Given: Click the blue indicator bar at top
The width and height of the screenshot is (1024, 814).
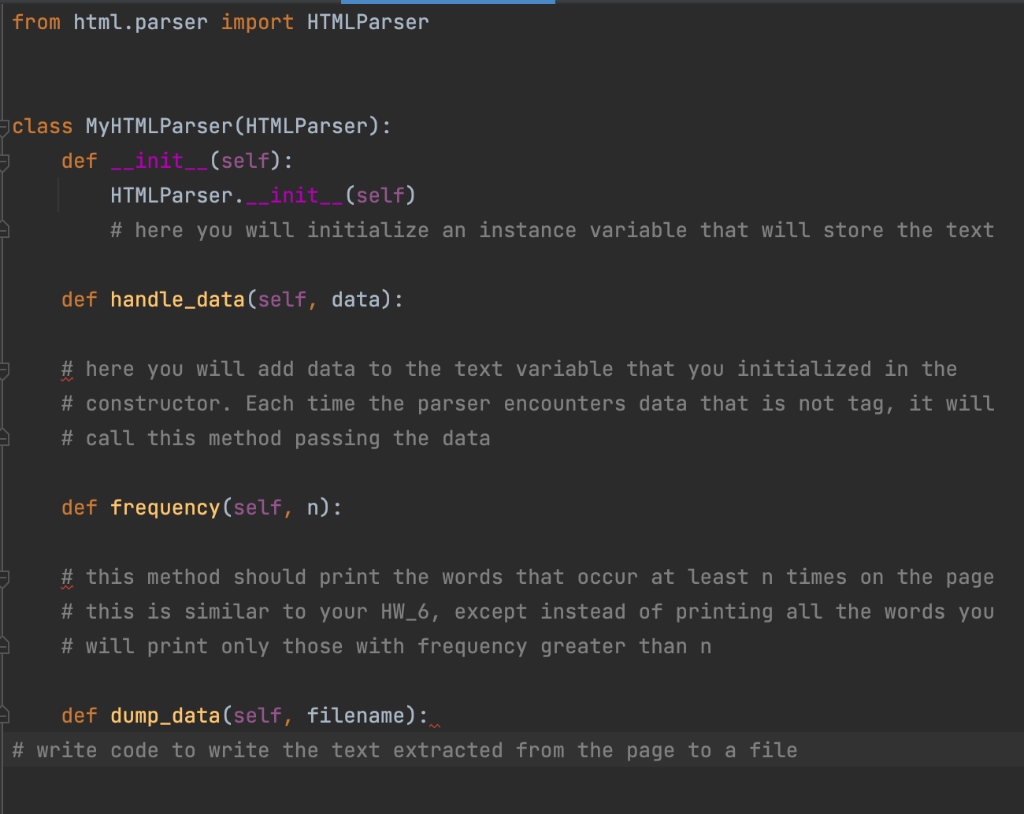Looking at the screenshot, I should tap(448, 3).
